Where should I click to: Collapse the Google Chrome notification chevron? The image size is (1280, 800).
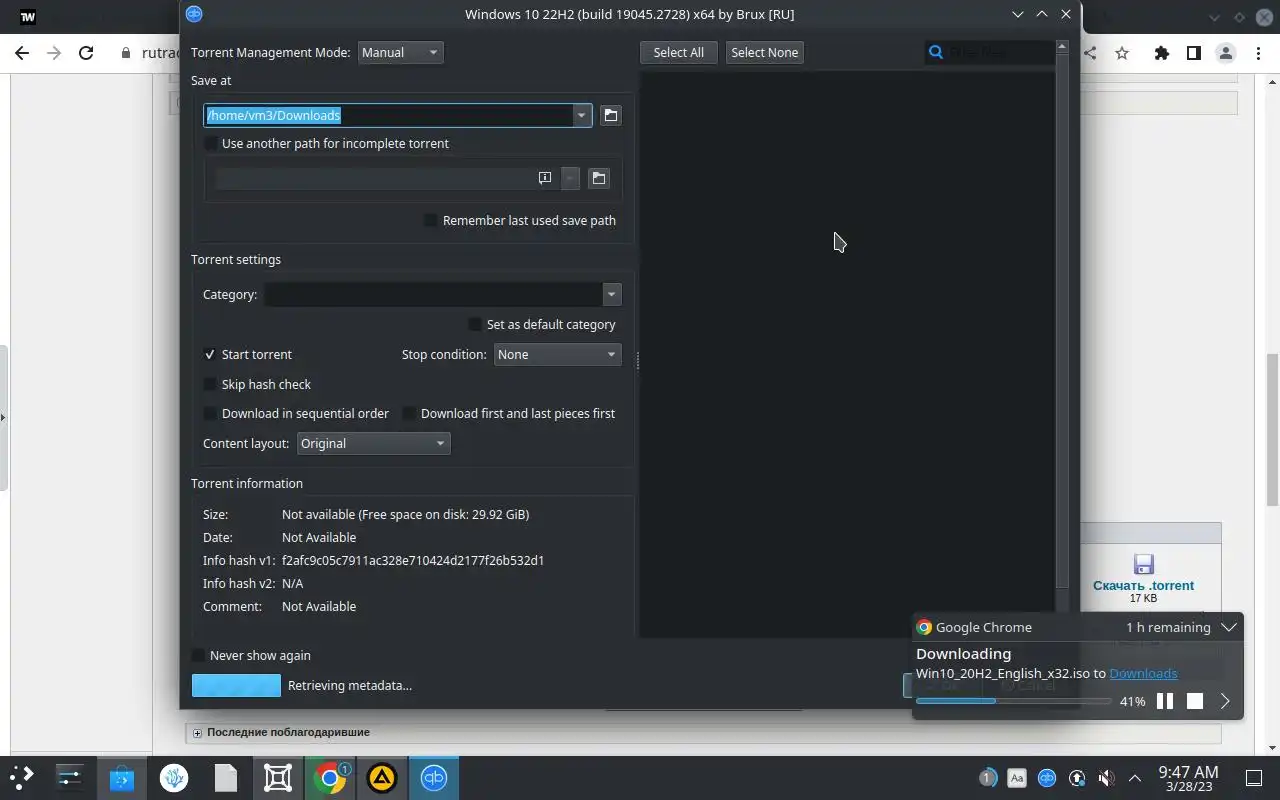pyautogui.click(x=1229, y=627)
